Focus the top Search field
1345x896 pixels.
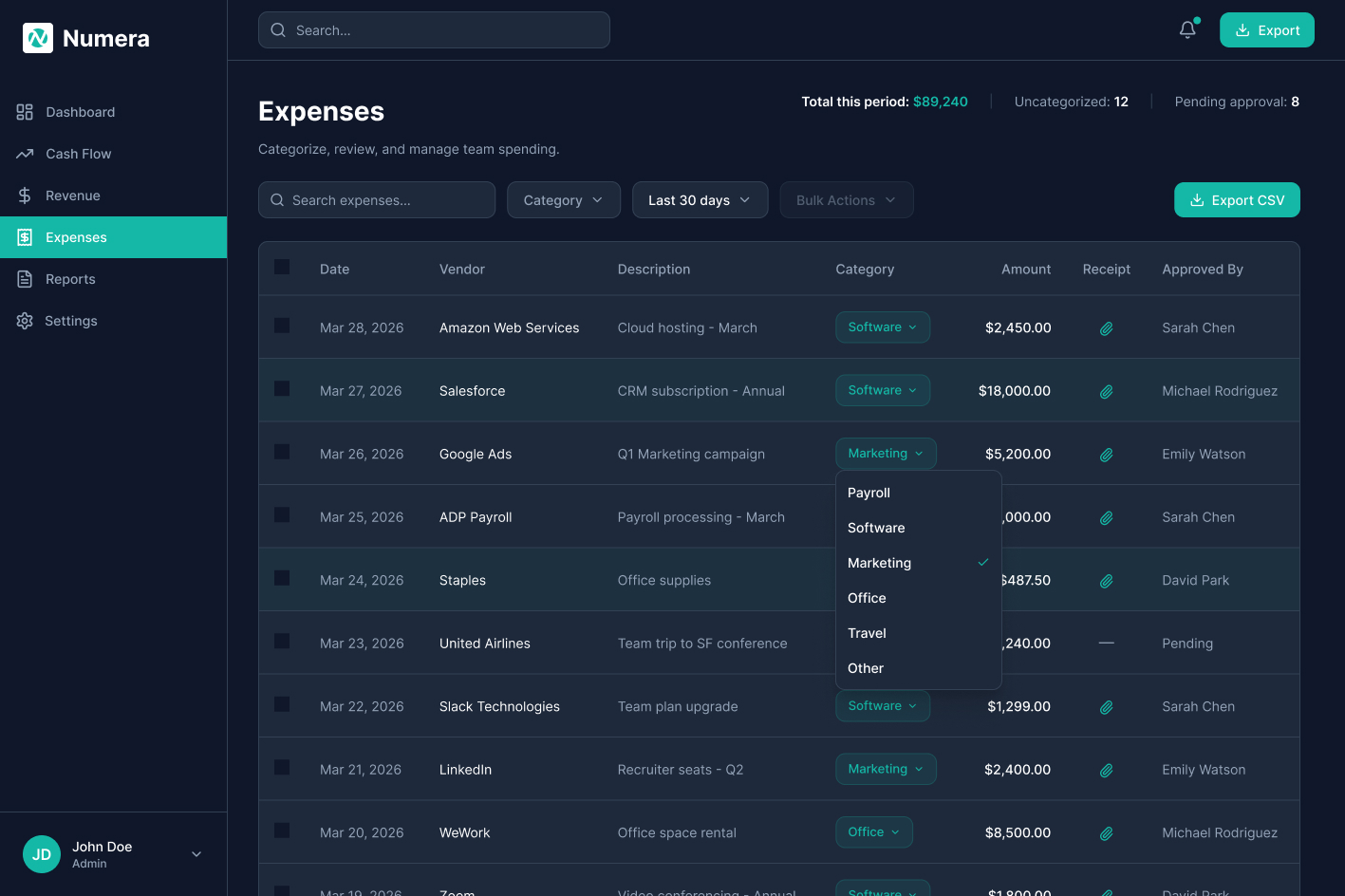click(434, 30)
